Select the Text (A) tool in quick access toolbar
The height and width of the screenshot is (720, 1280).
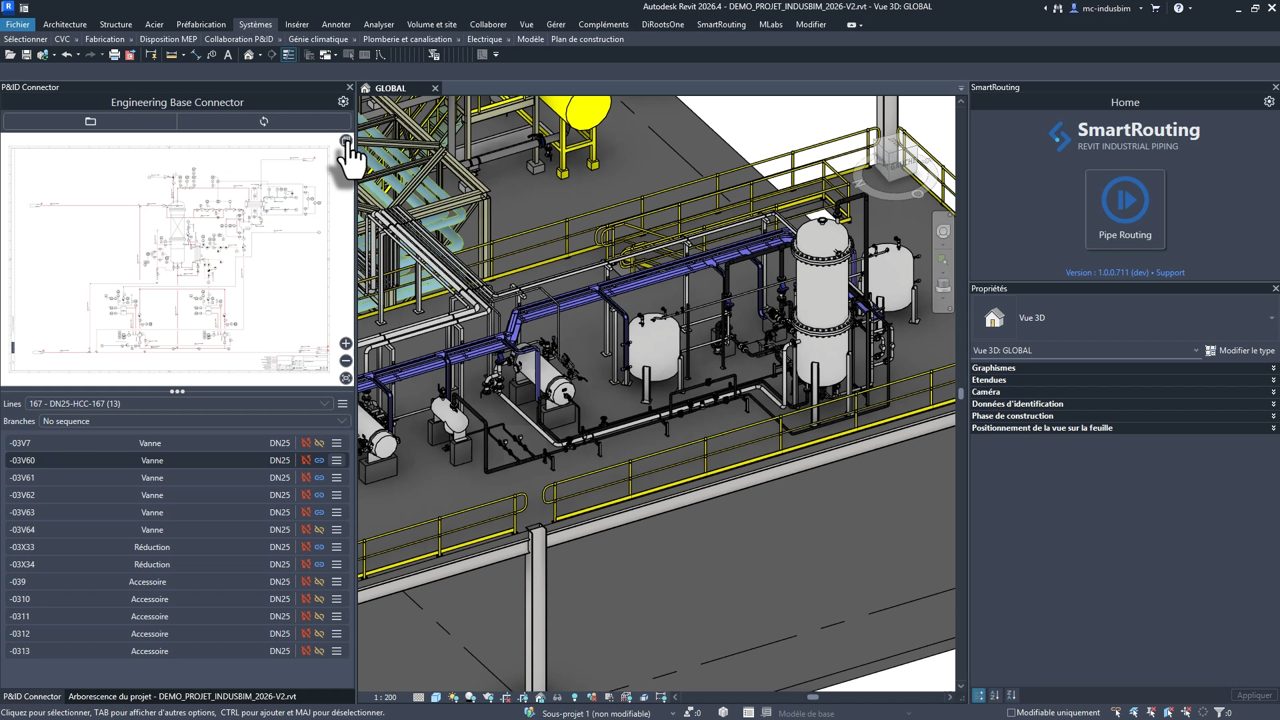[228, 54]
